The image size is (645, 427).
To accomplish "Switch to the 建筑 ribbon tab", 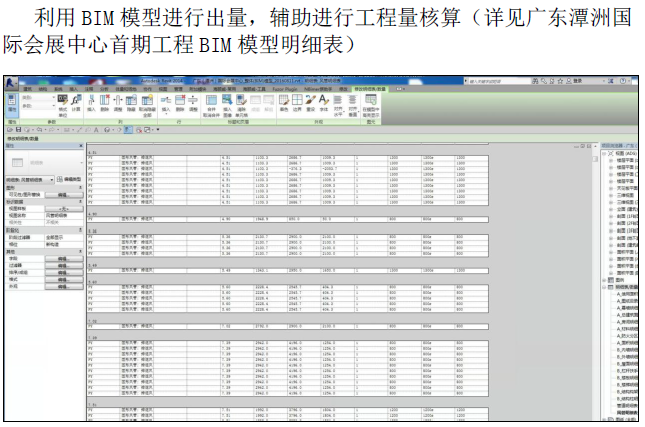I will click(x=28, y=89).
